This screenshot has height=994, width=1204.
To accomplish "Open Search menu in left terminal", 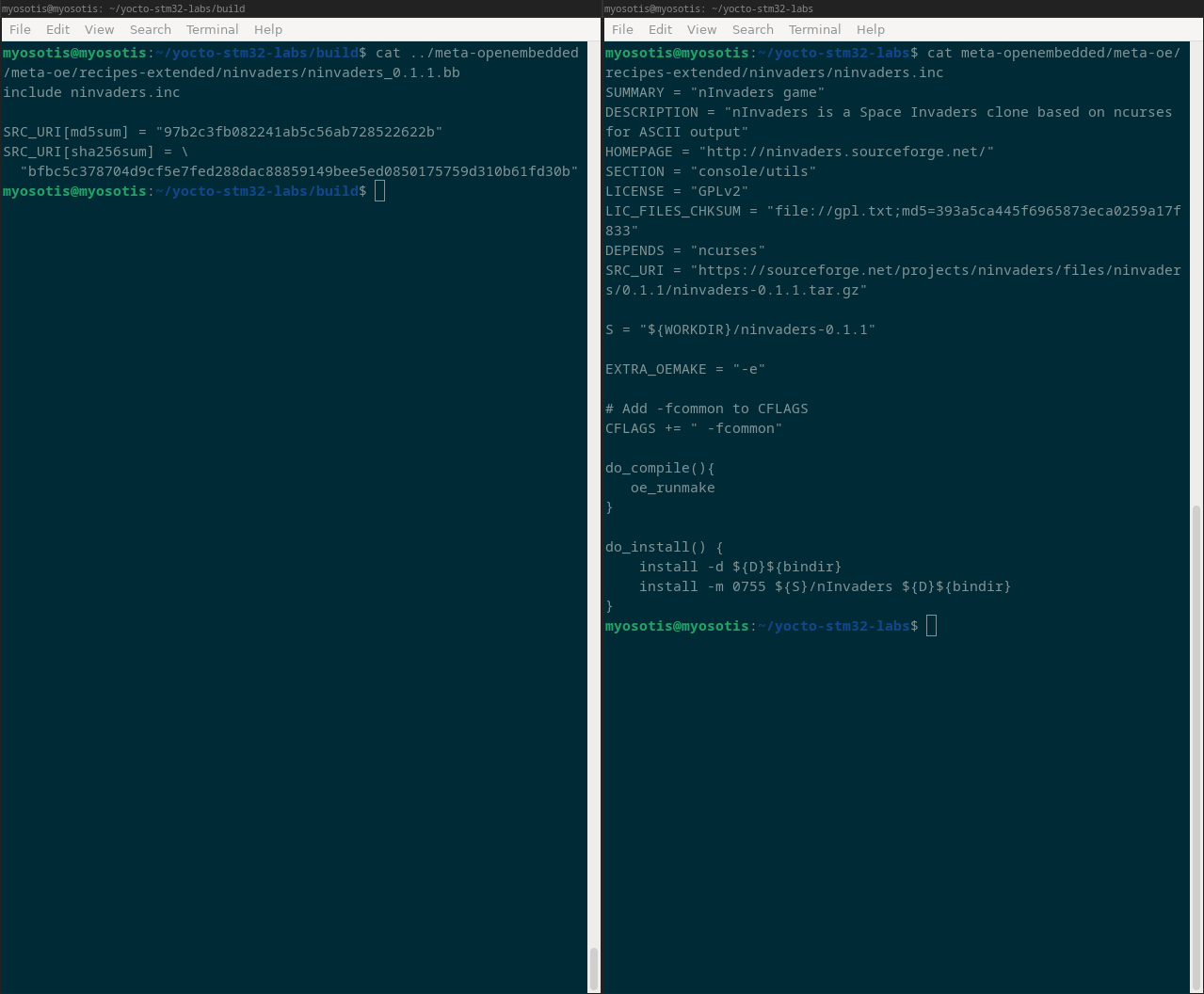I will (x=151, y=29).
